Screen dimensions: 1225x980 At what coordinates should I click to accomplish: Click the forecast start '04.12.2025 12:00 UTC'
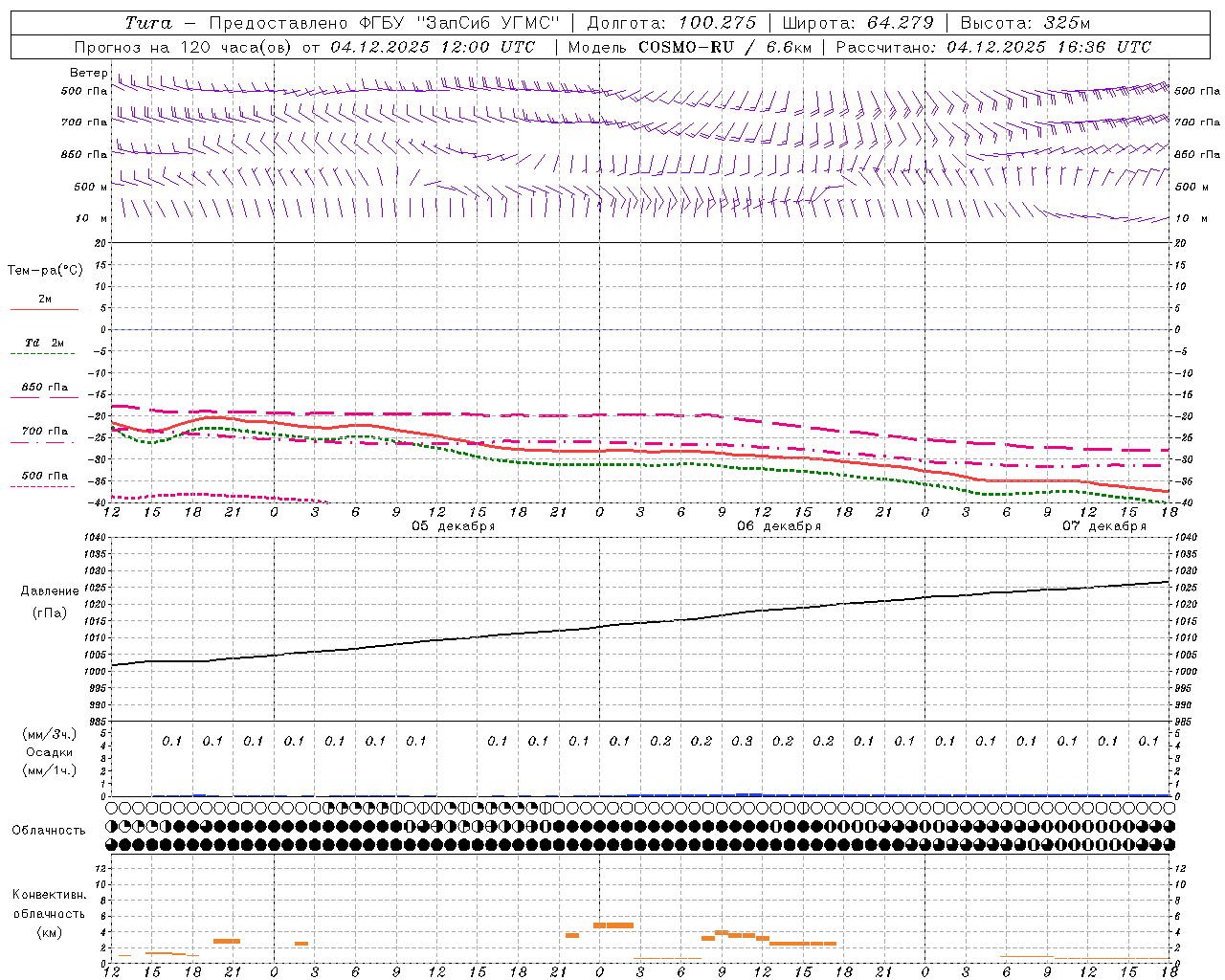click(433, 47)
